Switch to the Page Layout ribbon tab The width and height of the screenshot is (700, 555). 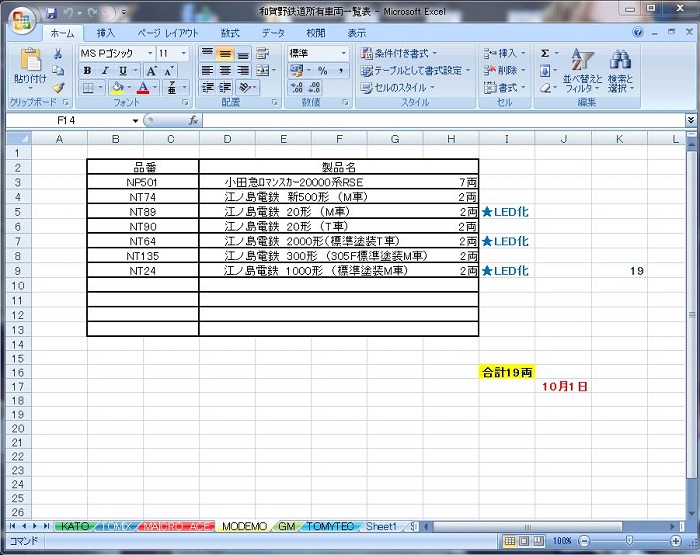pyautogui.click(x=167, y=33)
